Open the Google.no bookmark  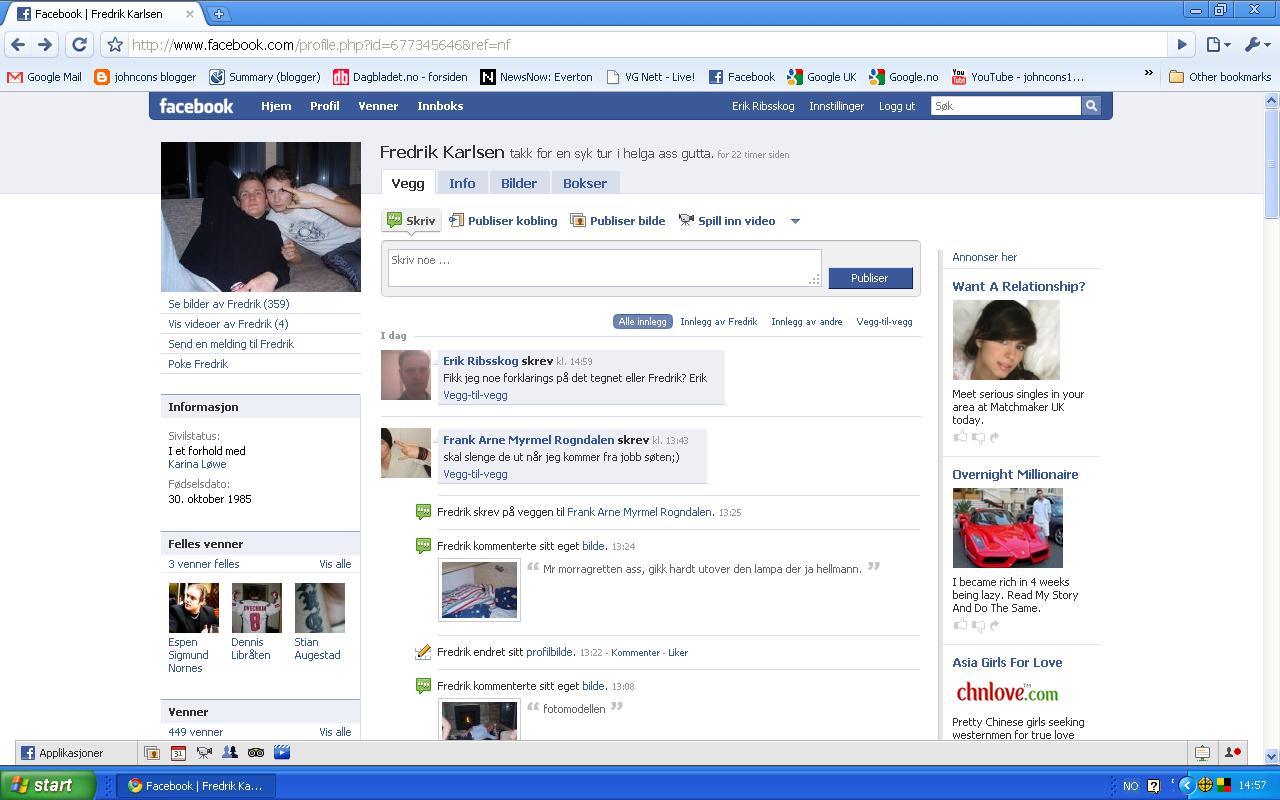(x=904, y=77)
